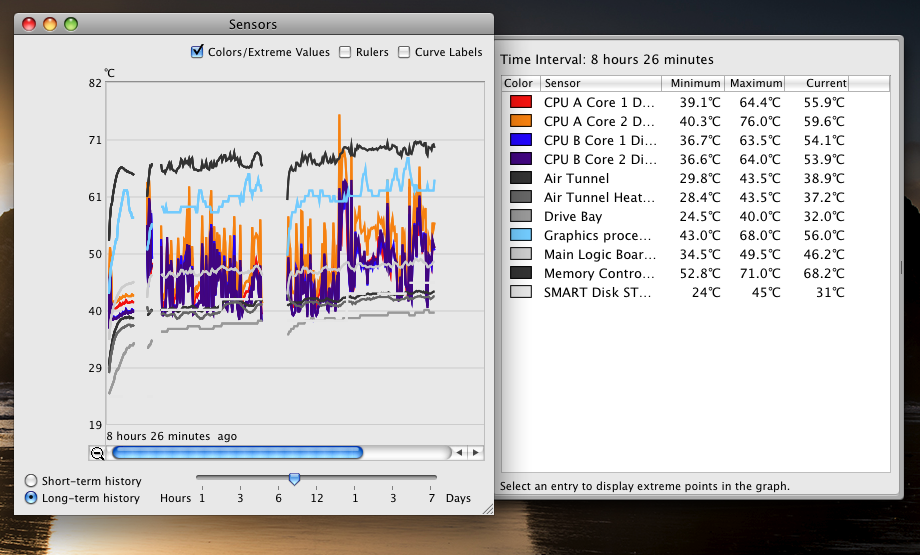Image resolution: width=920 pixels, height=555 pixels.
Task: Click the left arrow of the history scrollbar
Action: point(459,452)
